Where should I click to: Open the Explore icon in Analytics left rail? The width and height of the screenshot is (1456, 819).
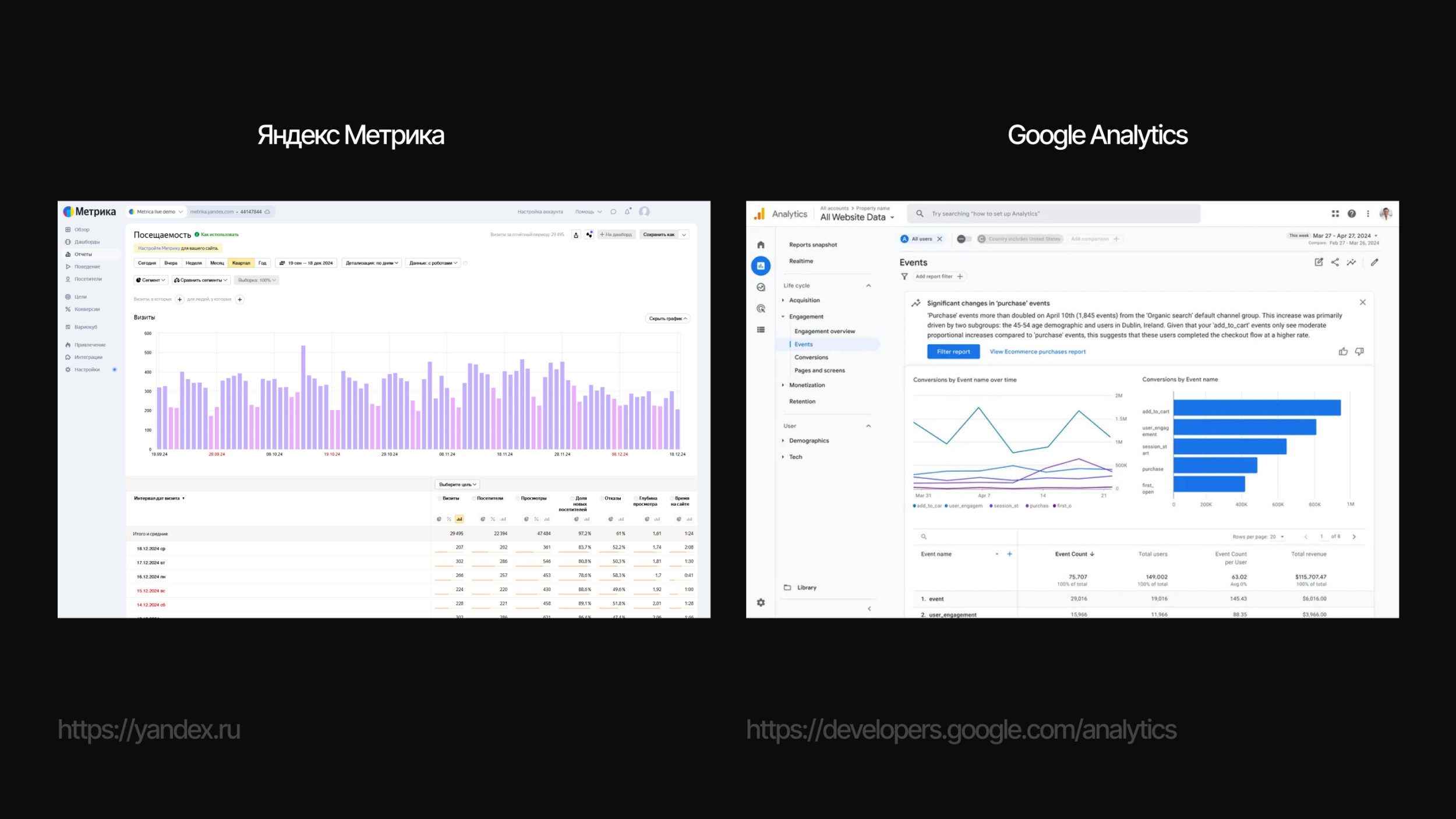click(761, 287)
